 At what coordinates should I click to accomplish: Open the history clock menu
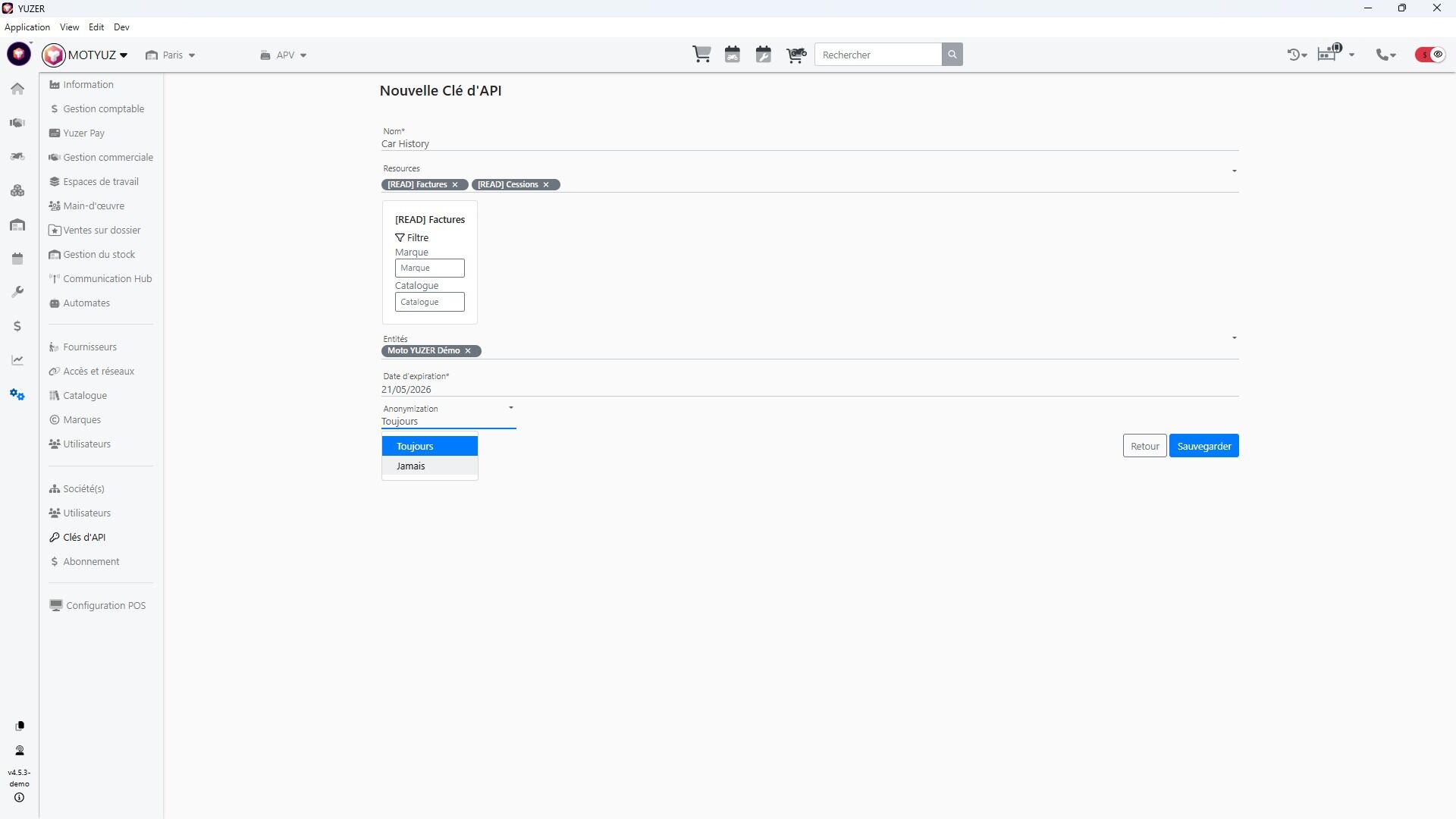pos(1296,55)
